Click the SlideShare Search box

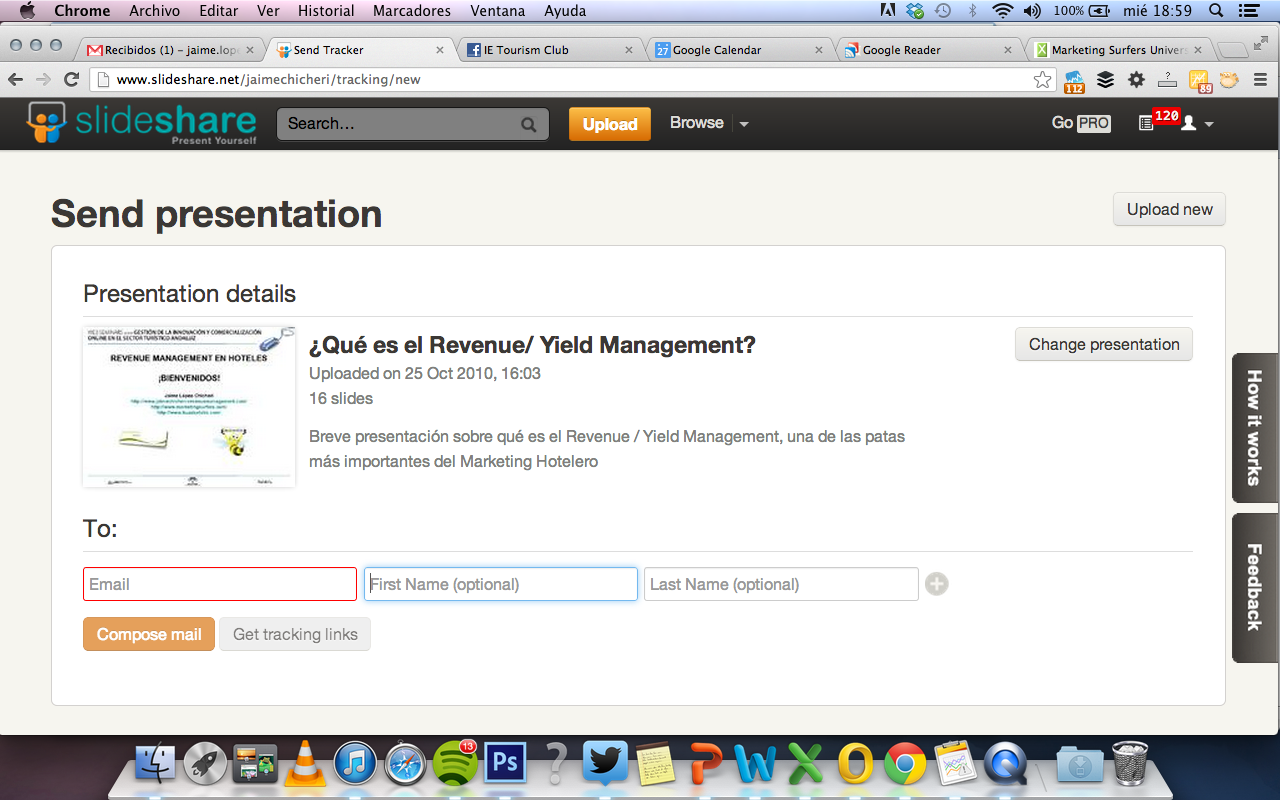[x=413, y=124]
